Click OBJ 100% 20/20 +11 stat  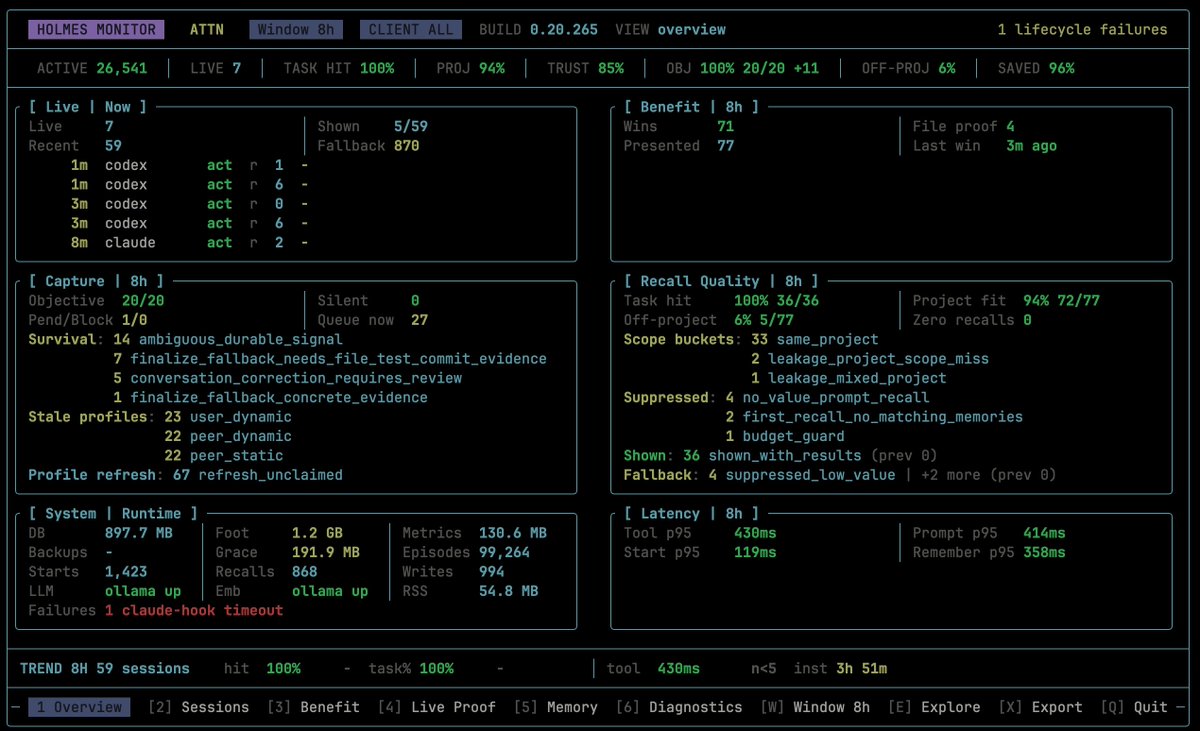click(x=743, y=69)
